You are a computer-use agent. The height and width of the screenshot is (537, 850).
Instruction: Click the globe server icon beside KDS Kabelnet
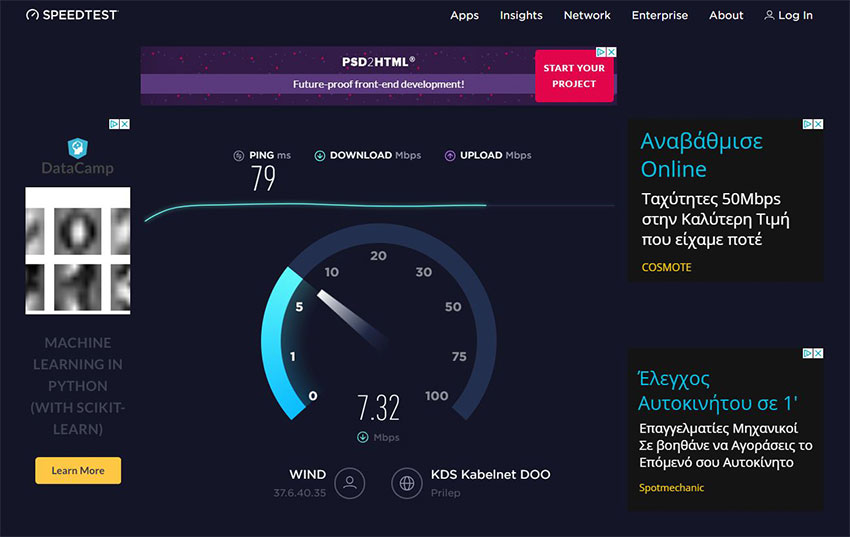tap(407, 483)
